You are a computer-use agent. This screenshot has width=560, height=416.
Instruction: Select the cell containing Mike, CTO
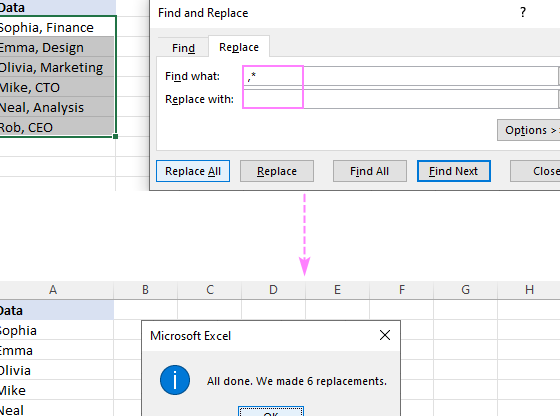[x=57, y=87]
